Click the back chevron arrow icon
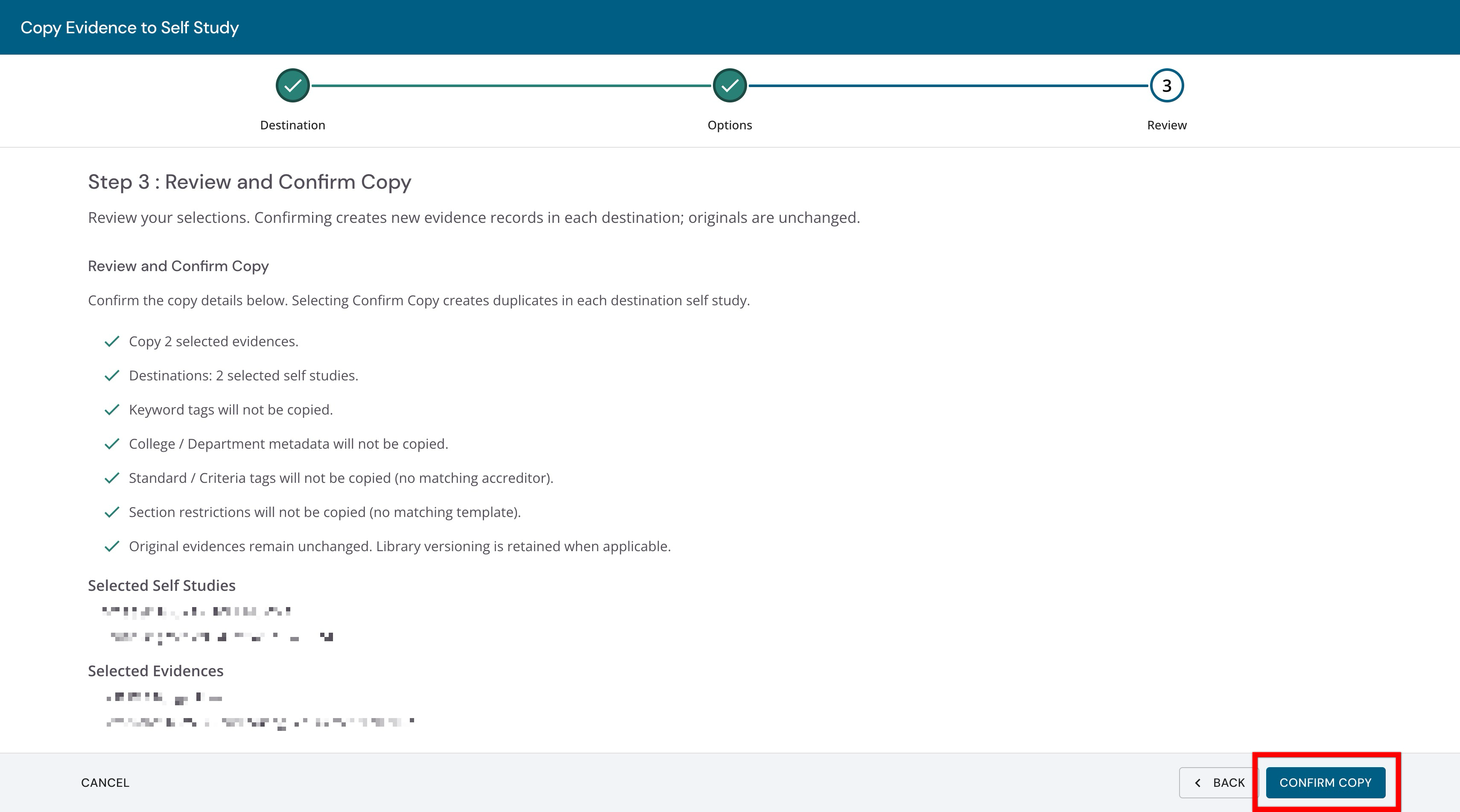1460x812 pixels. (x=1197, y=783)
